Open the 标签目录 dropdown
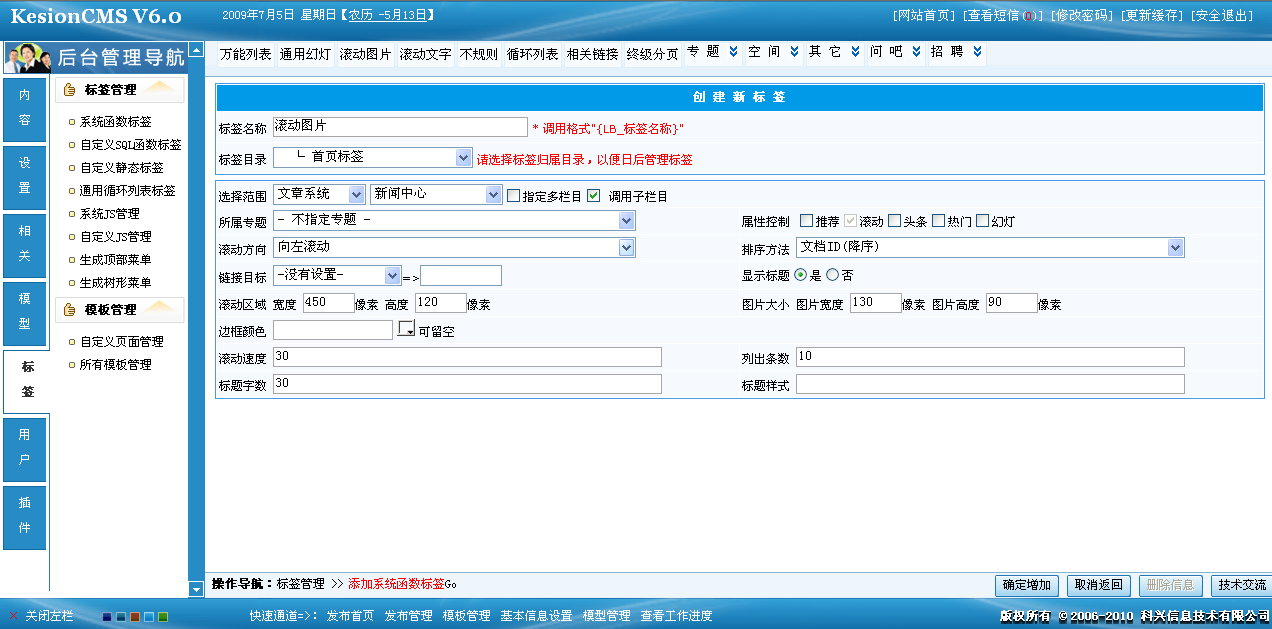Viewport: 1272px width, 629px height. point(463,157)
